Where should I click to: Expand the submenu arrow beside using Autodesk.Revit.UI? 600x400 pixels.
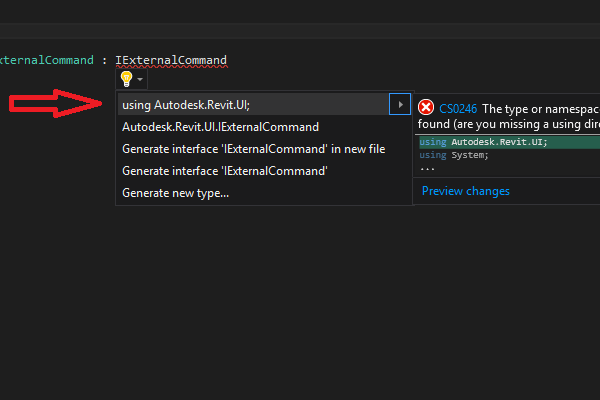point(400,104)
